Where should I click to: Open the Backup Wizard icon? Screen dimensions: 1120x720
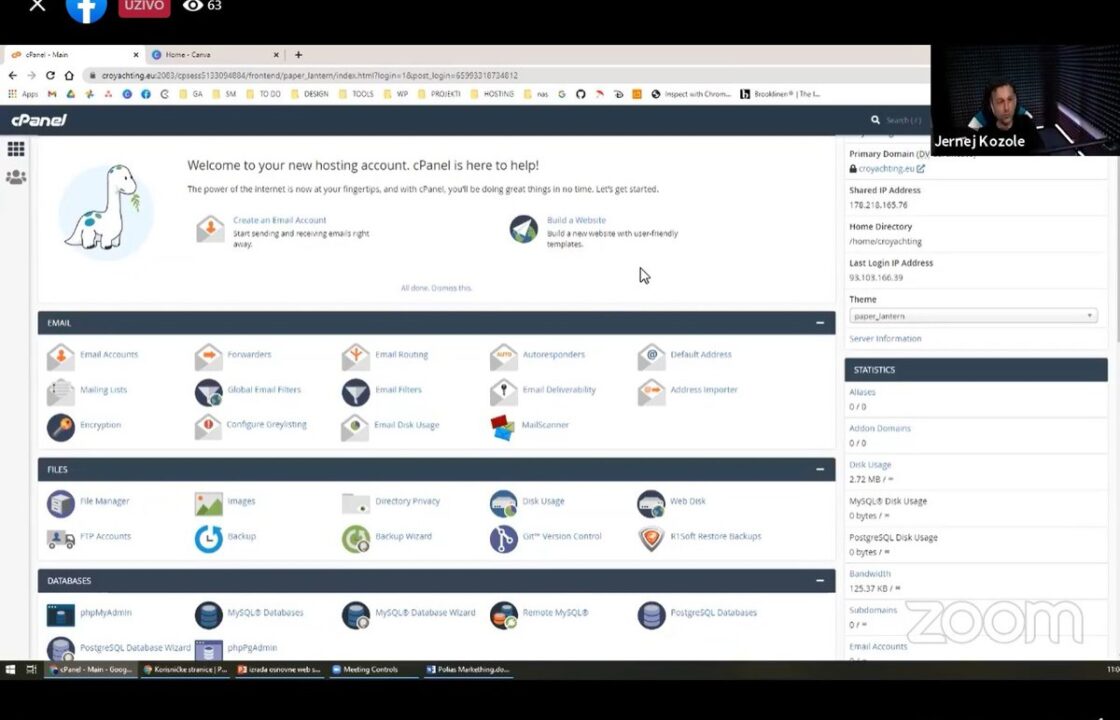tap(356, 538)
